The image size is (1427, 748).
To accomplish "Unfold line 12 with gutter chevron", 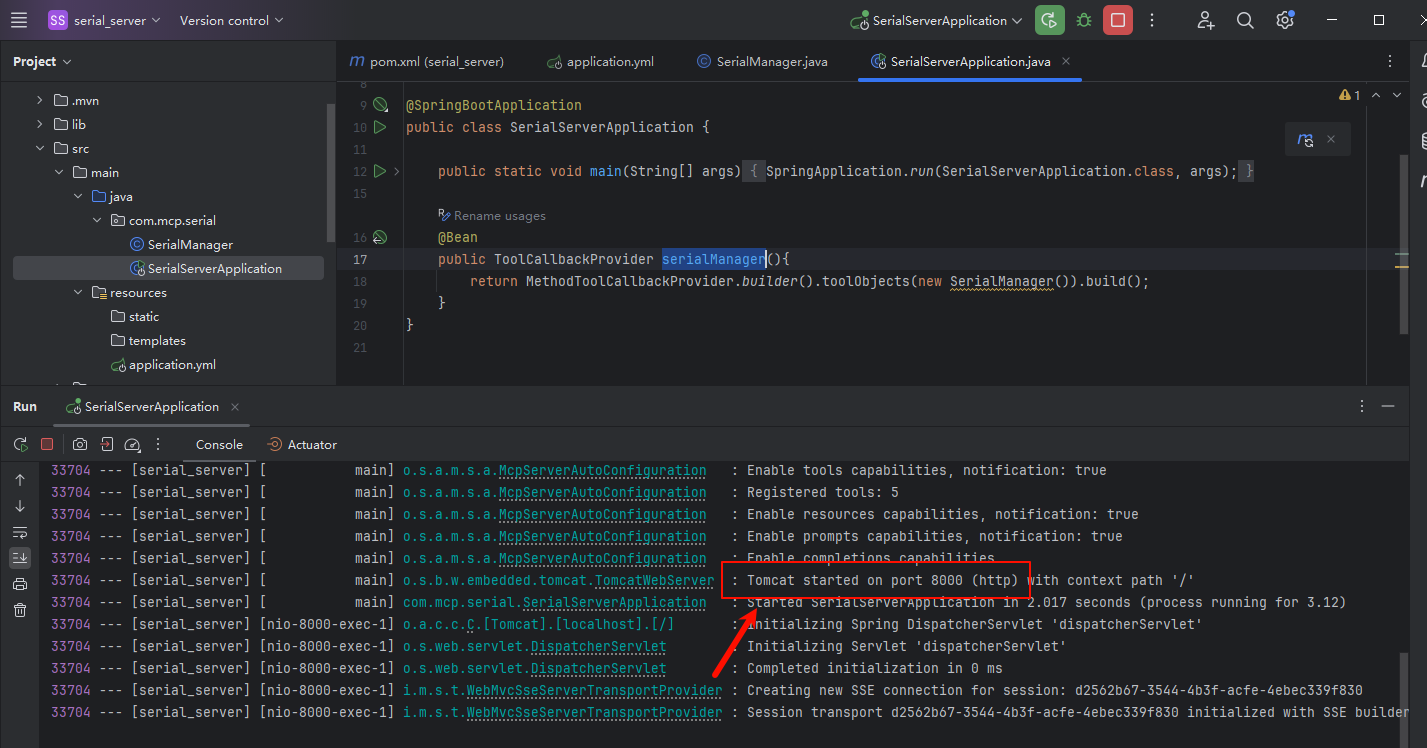I will 397,171.
